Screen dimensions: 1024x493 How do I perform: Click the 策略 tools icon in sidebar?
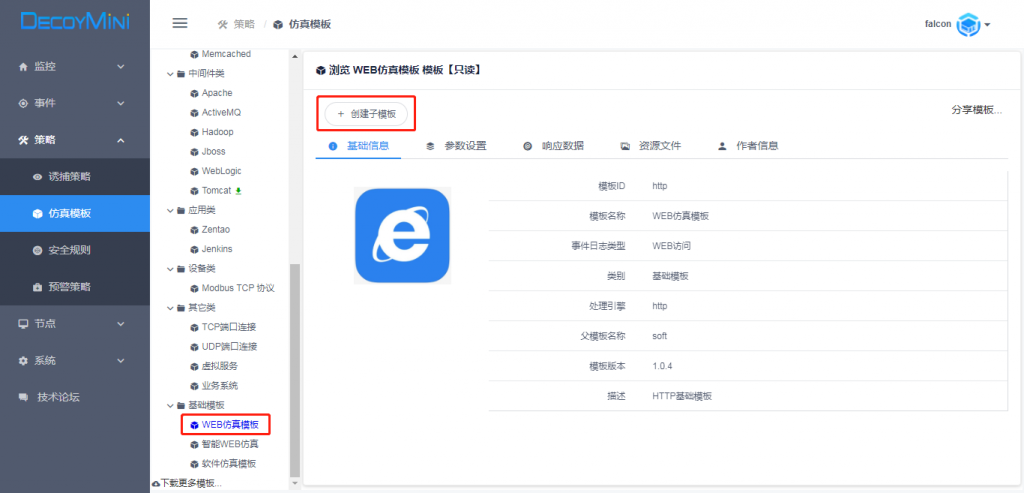pos(24,140)
